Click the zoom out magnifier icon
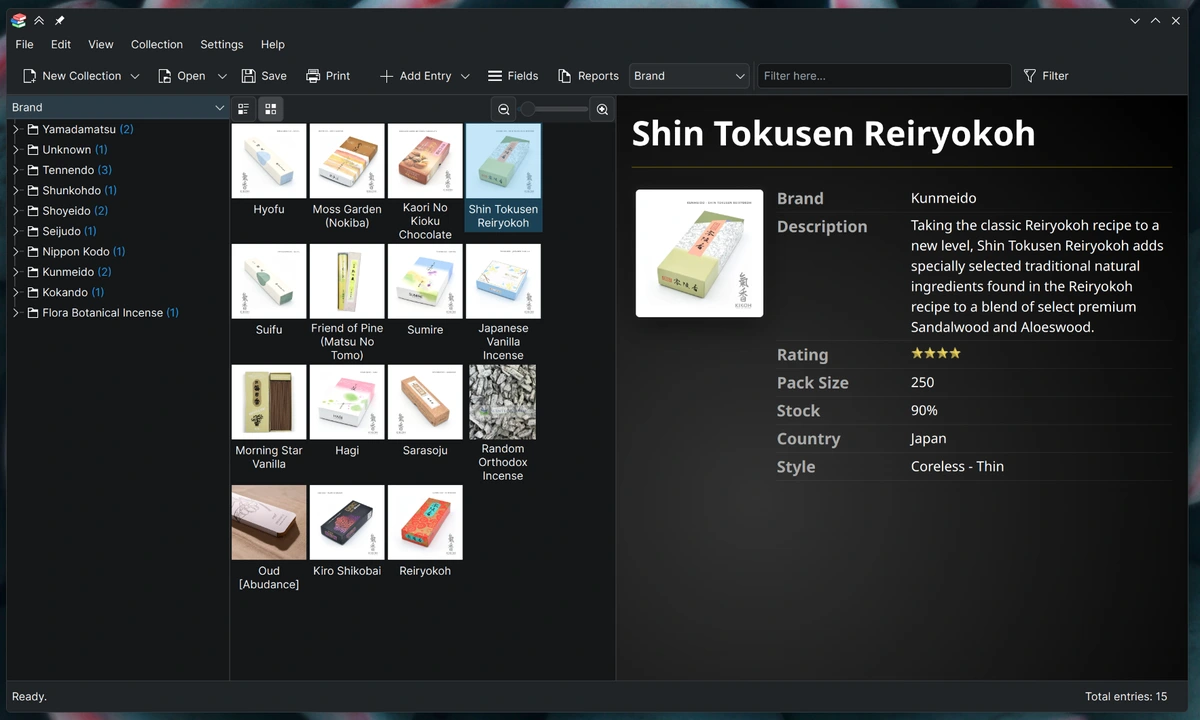 coord(504,109)
